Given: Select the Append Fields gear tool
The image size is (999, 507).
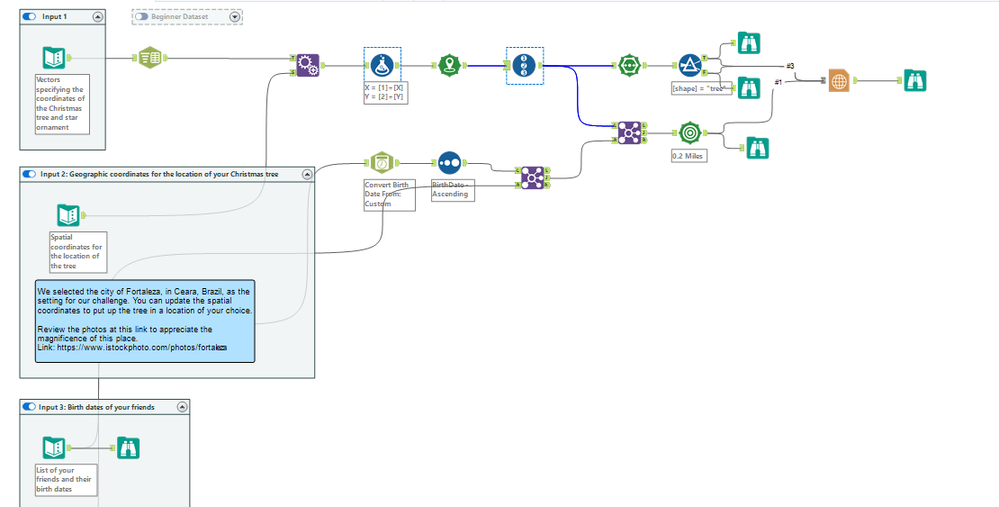Looking at the screenshot, I should (x=308, y=65).
